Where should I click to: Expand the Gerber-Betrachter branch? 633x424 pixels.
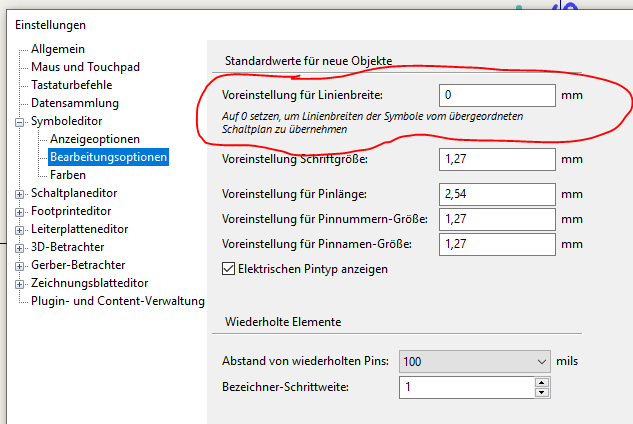(19, 266)
